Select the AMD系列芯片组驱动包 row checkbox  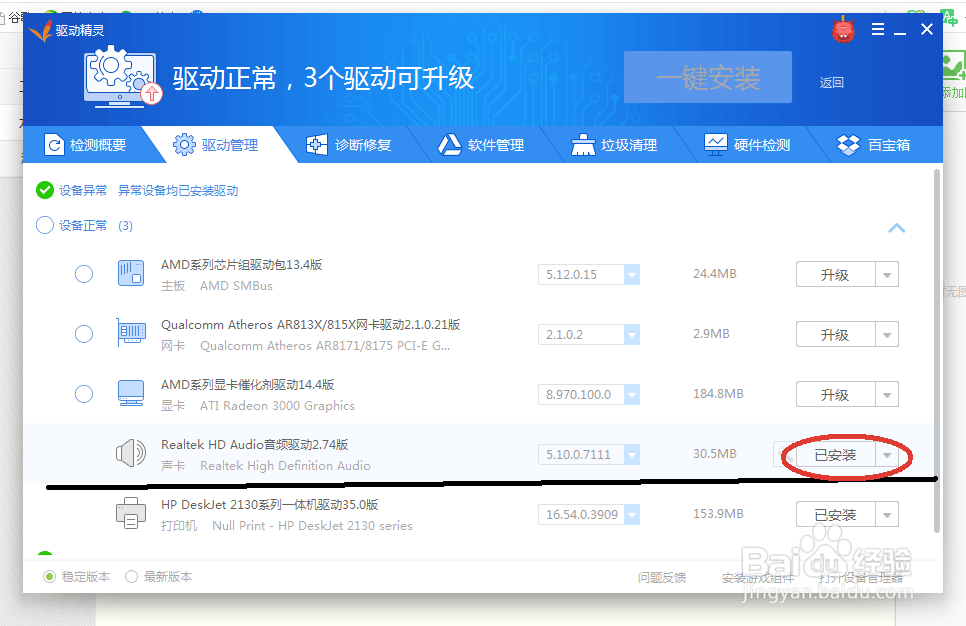pos(84,274)
